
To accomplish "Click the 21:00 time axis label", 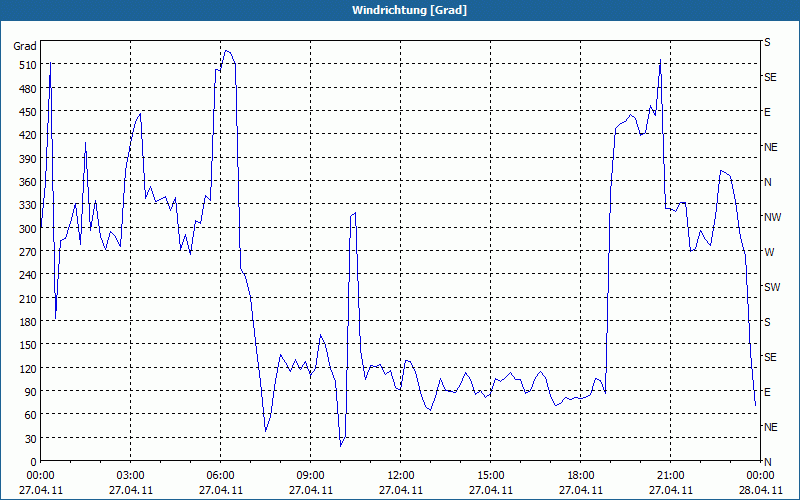I will tap(670, 476).
